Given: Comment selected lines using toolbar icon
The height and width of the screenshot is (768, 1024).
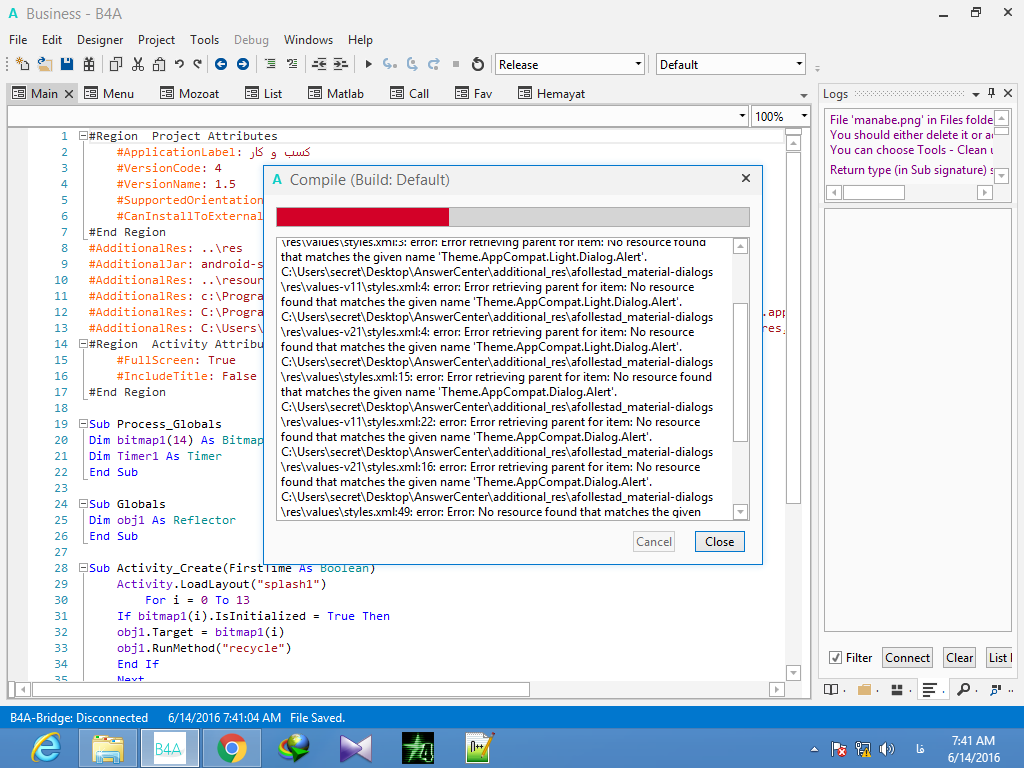Looking at the screenshot, I should (x=271, y=63).
